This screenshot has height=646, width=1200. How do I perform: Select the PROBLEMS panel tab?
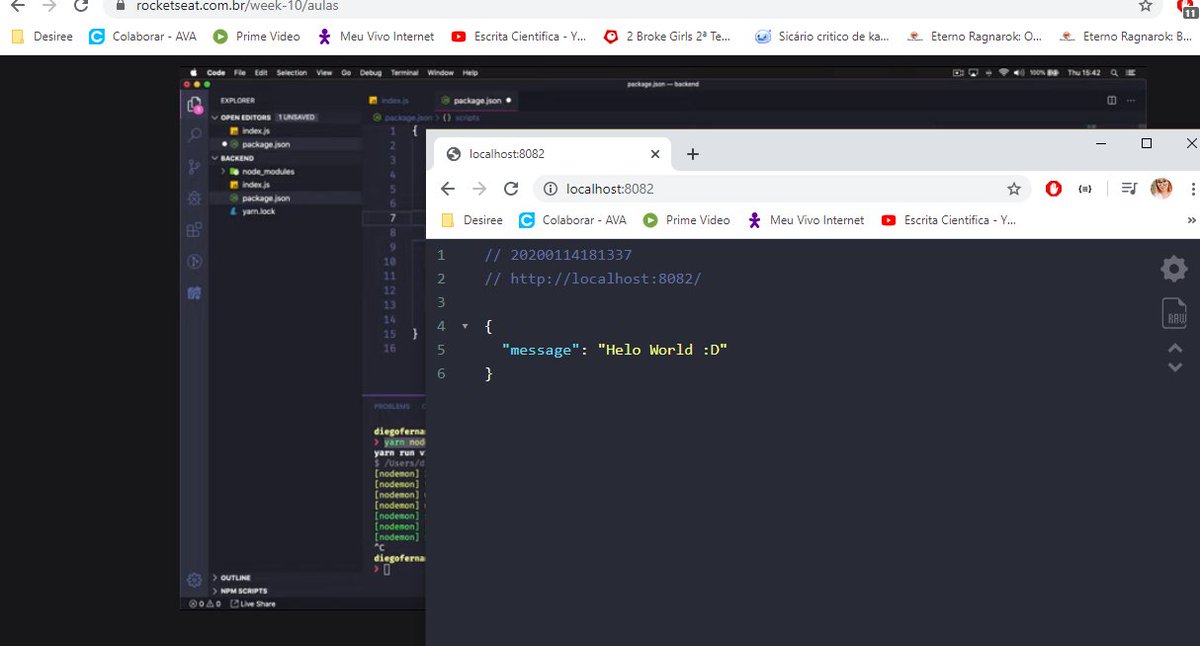[392, 407]
